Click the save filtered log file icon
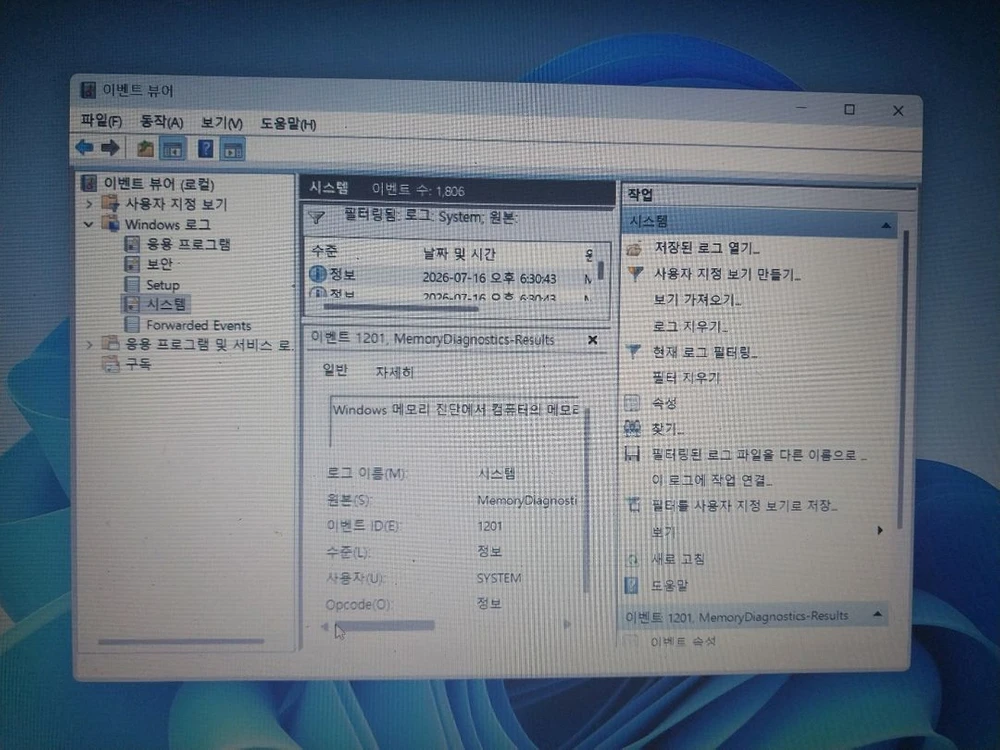1000x750 pixels. 631,454
